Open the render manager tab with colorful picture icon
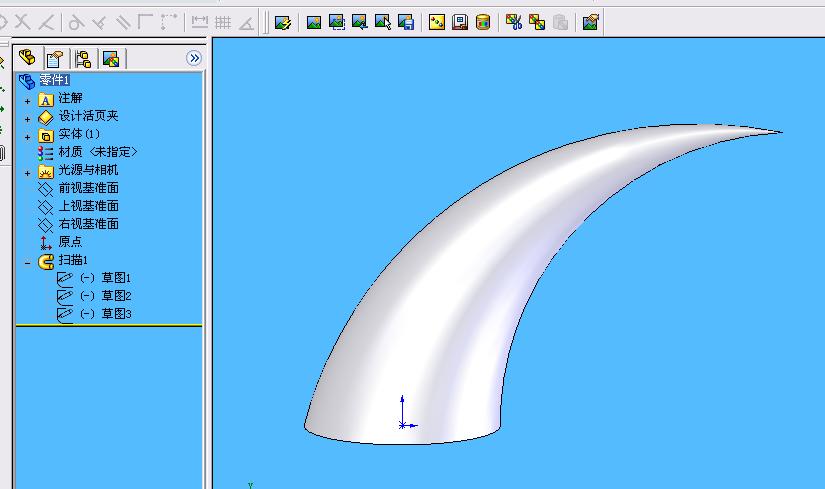Viewport: 825px width, 489px height. [111, 58]
